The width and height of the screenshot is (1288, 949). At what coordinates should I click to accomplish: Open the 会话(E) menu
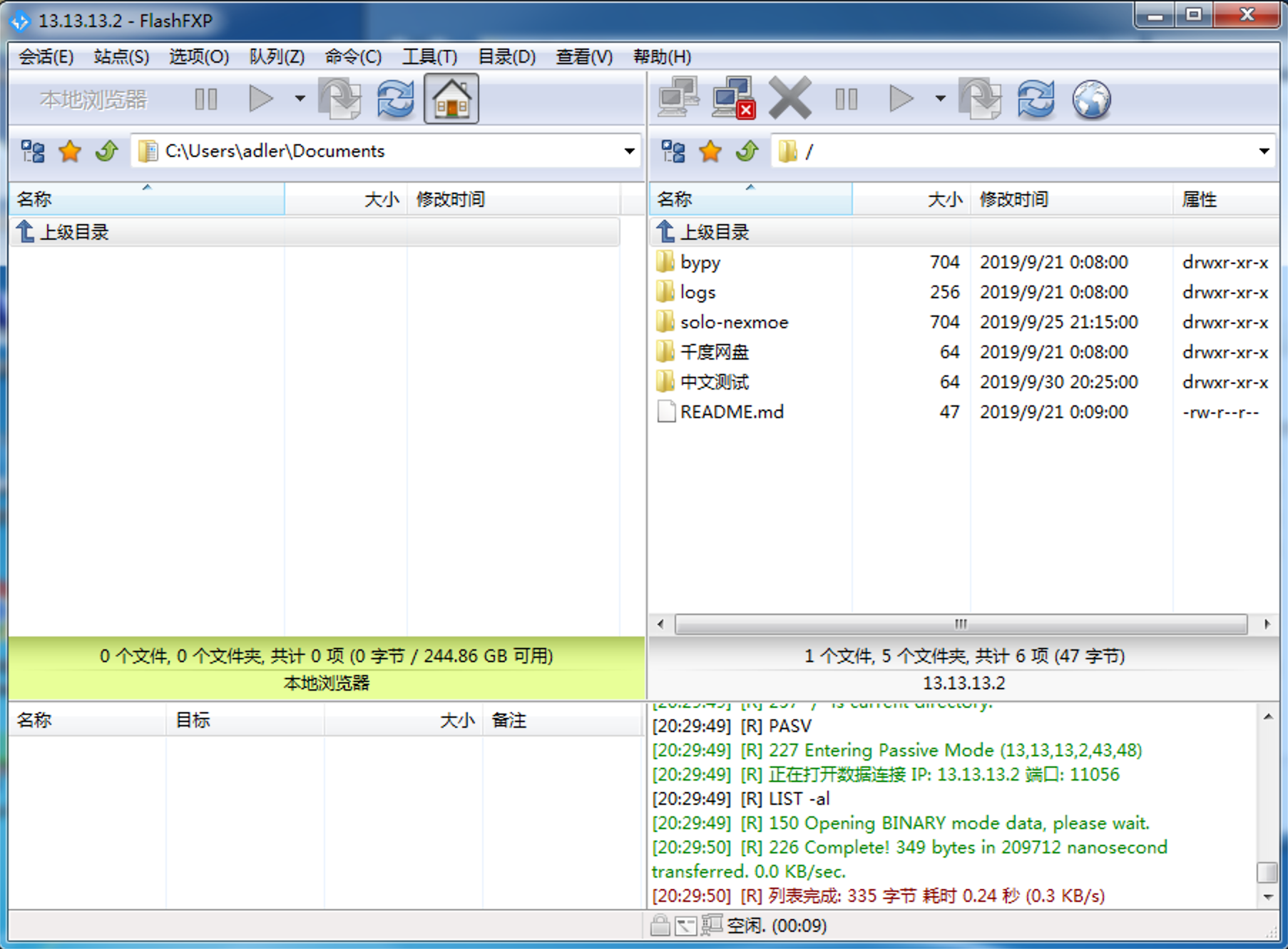point(46,56)
